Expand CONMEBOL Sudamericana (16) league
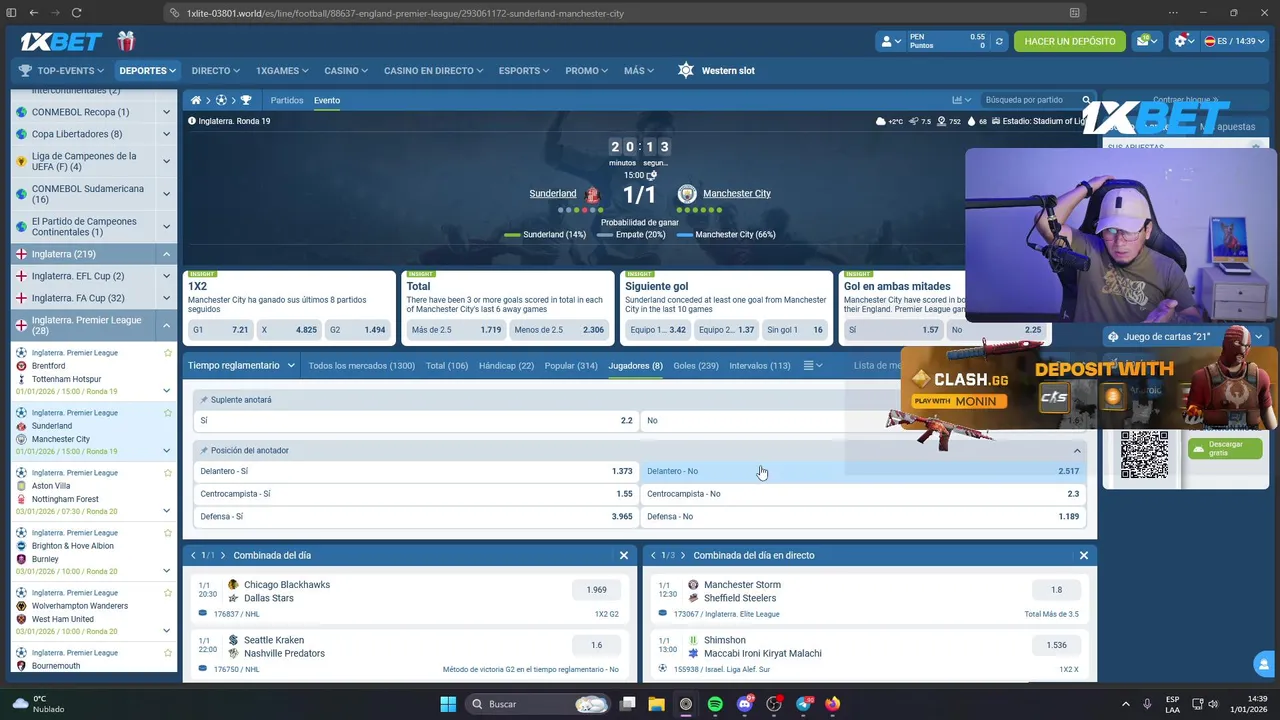 click(166, 194)
